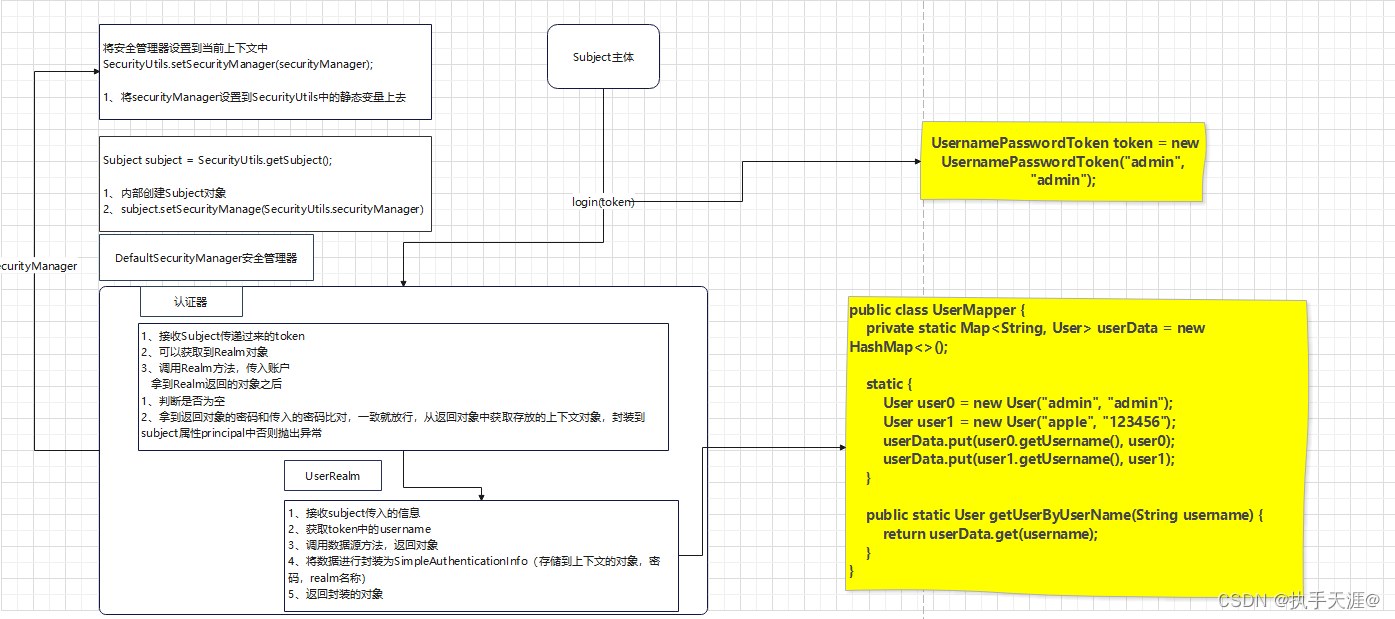Click the arrow pointing into the UserMapper note
The width and height of the screenshot is (1395, 619).
(790, 447)
